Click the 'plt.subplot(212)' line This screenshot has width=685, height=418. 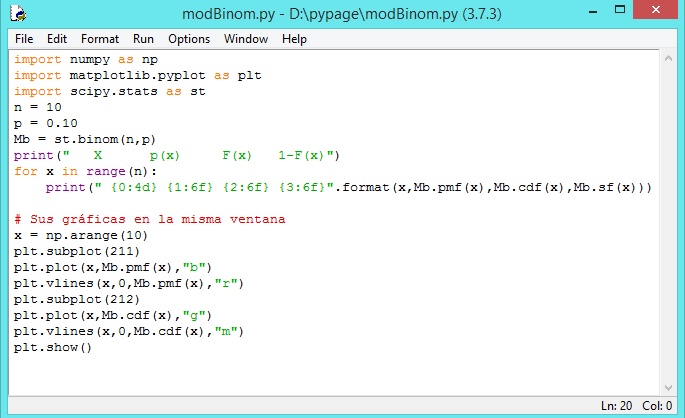77,300
